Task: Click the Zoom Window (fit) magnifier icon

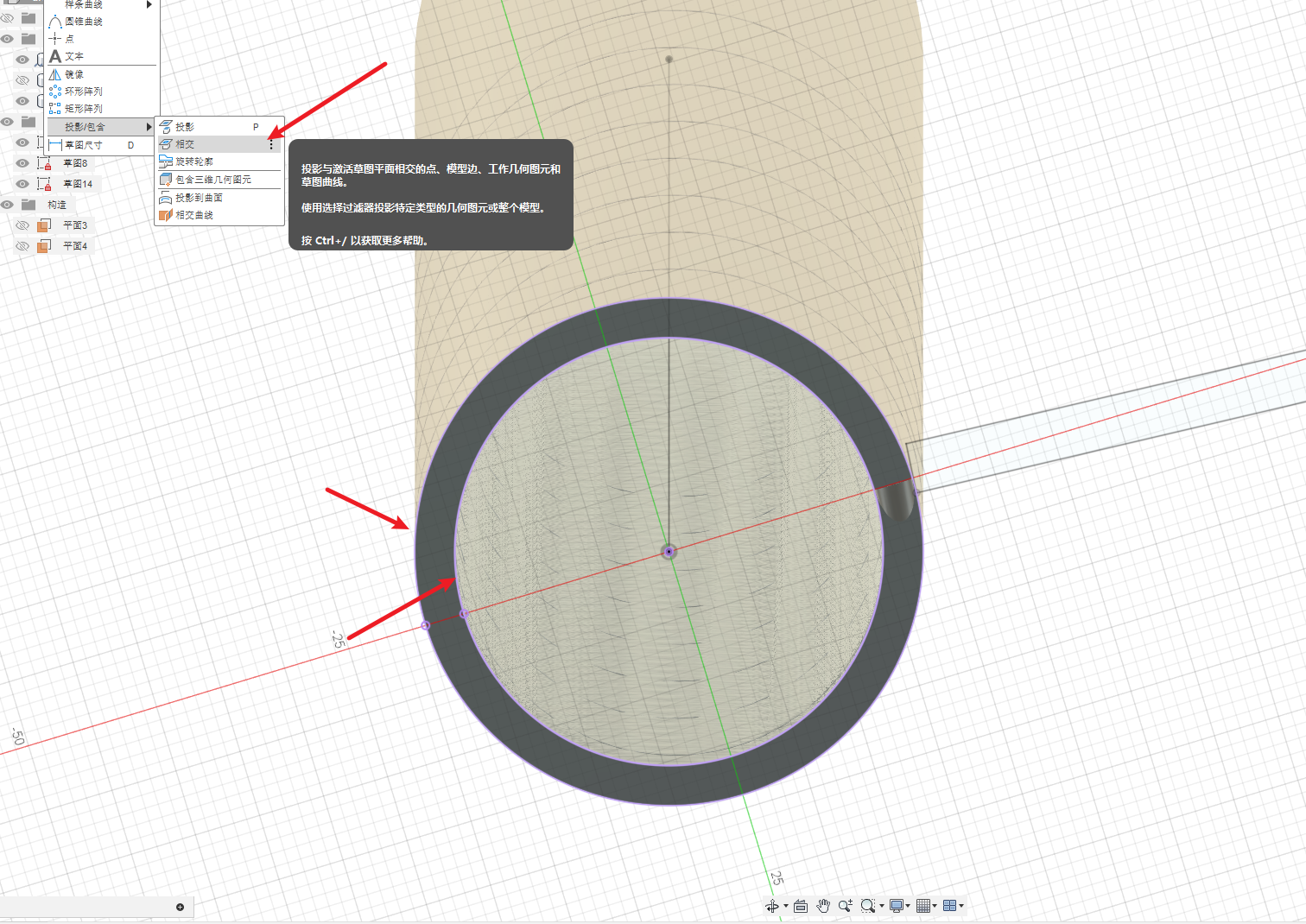Action: click(868, 906)
